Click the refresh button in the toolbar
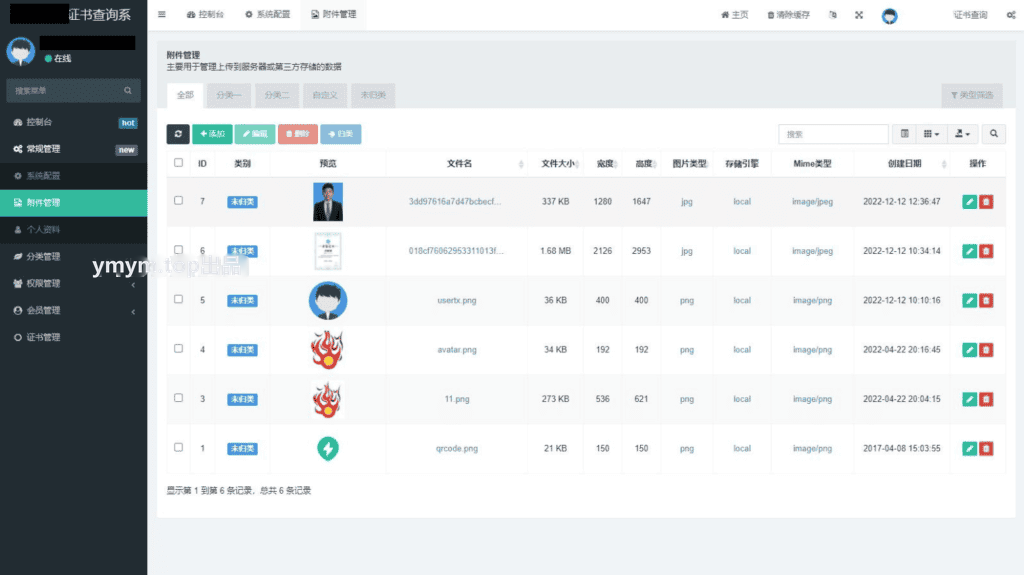This screenshot has height=575, width=1024. coord(178,134)
